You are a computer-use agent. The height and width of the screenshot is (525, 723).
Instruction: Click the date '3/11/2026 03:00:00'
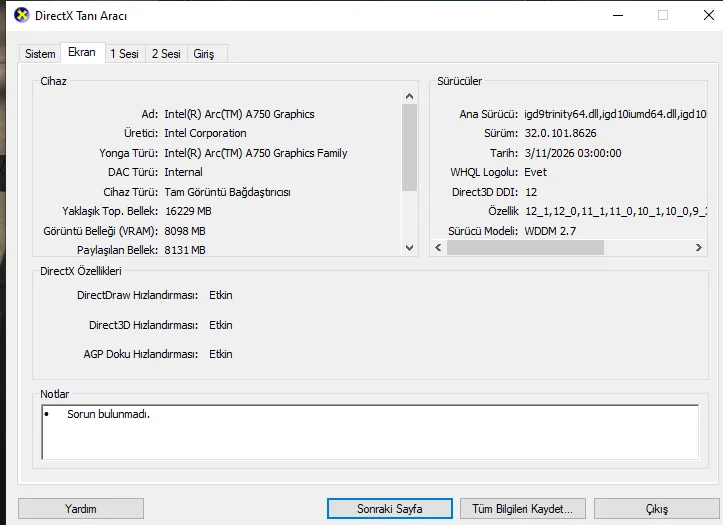point(573,153)
